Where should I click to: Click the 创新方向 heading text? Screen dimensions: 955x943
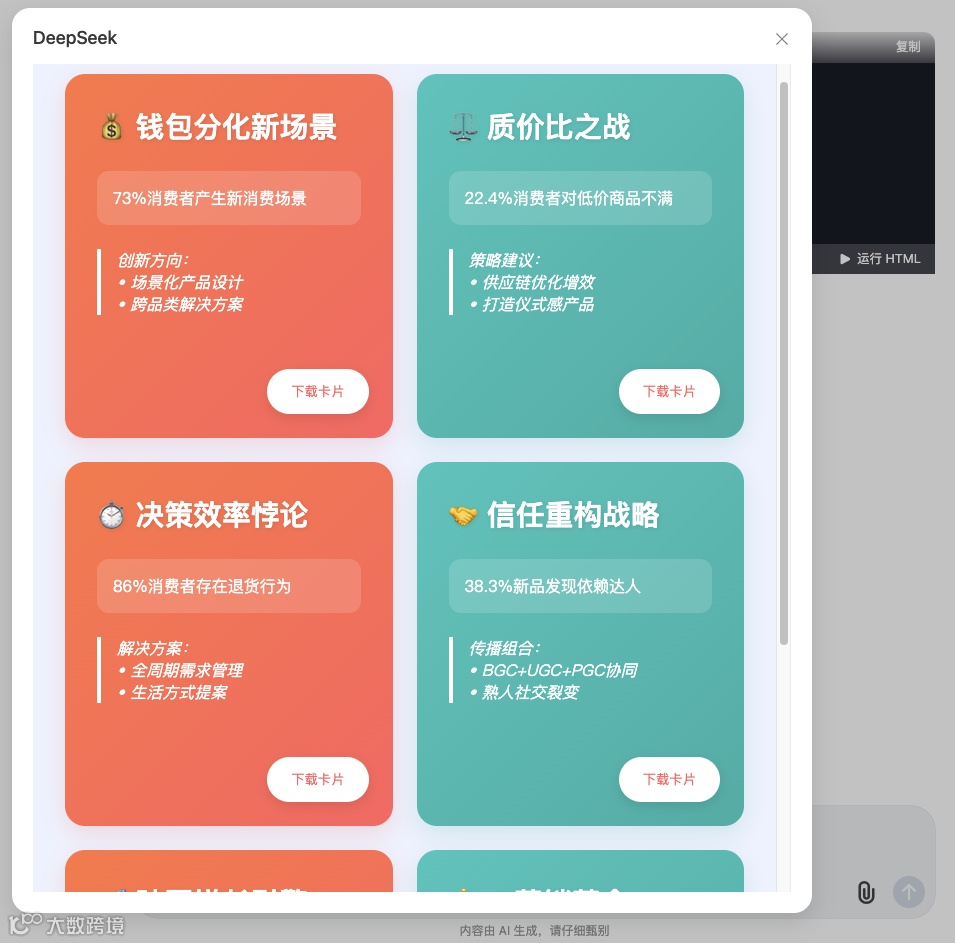tap(153, 260)
